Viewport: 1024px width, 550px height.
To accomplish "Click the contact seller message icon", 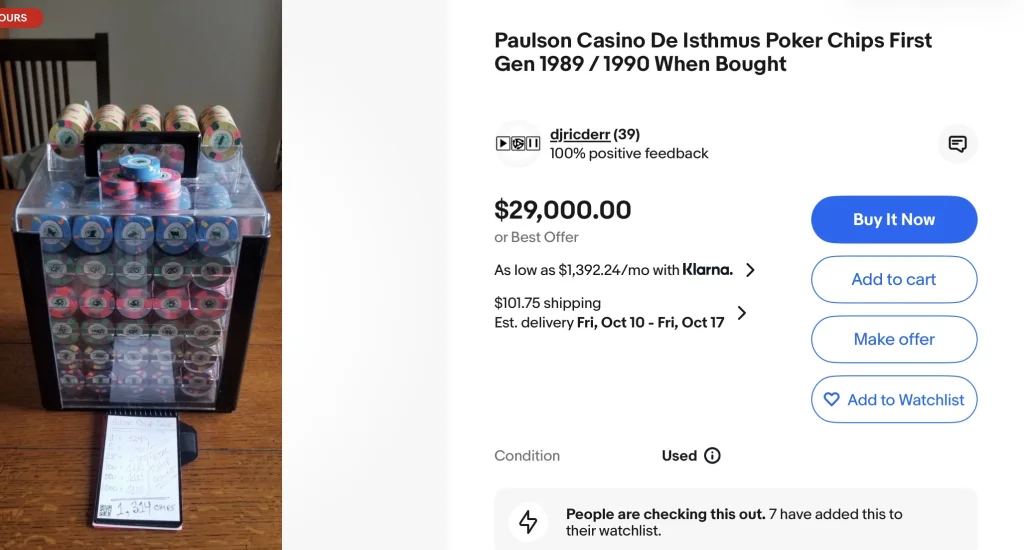I will 957,144.
